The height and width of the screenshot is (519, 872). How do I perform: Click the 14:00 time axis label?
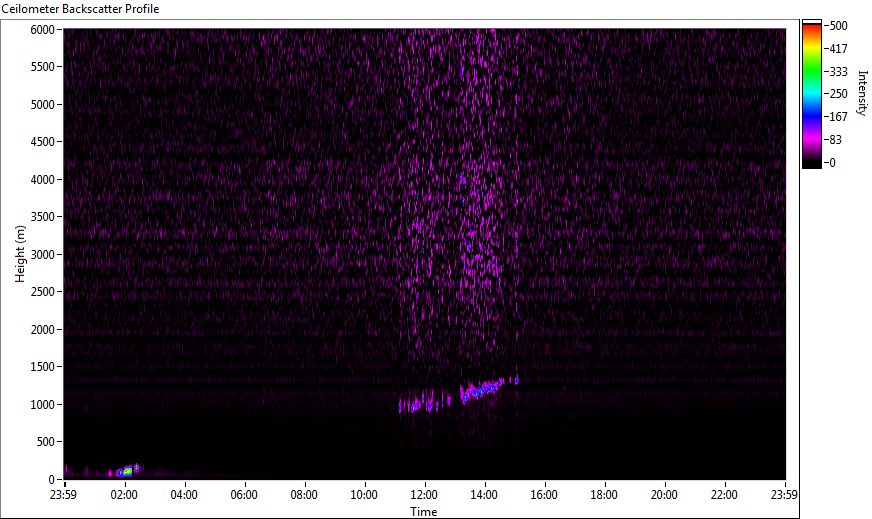(484, 495)
